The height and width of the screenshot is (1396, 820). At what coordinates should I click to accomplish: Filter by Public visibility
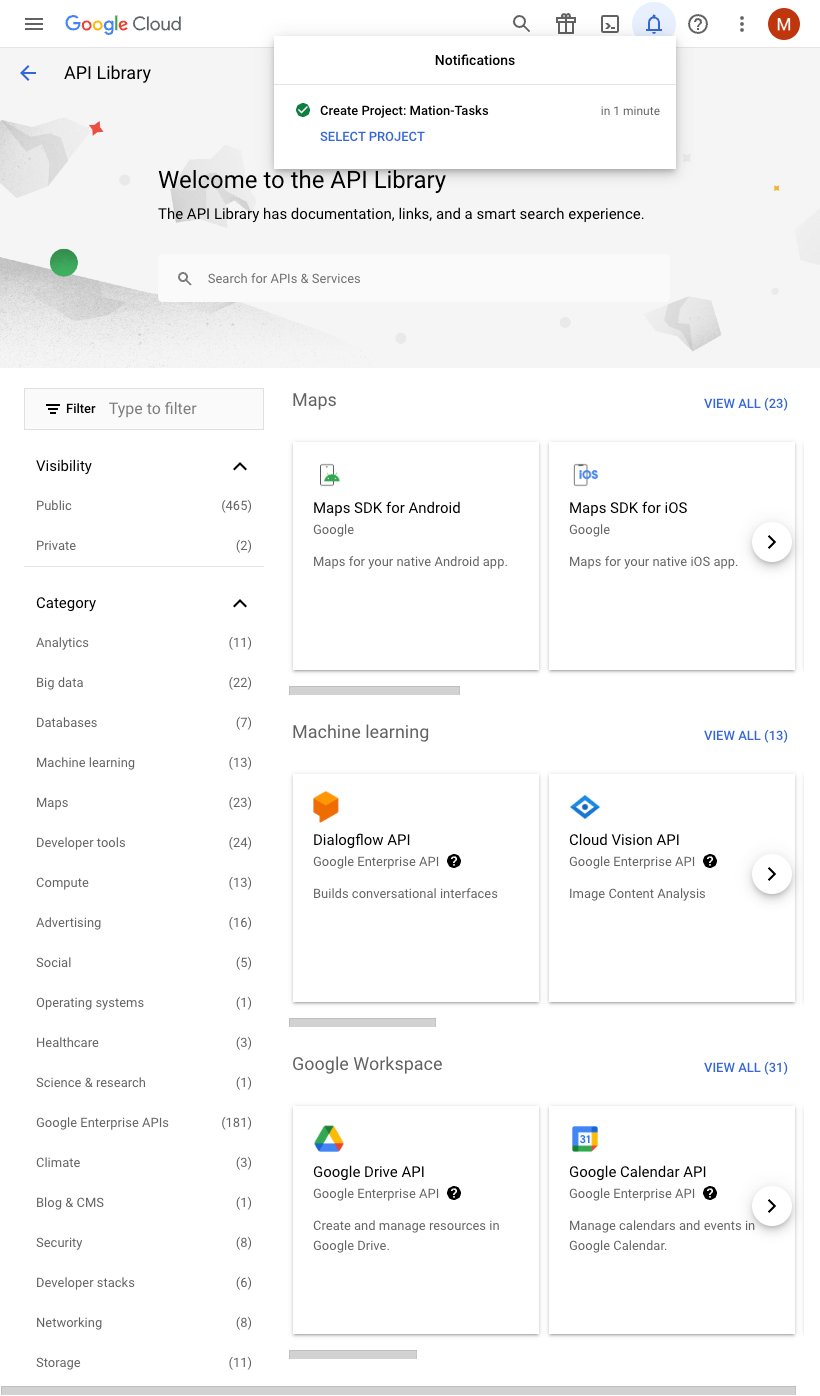tap(144, 506)
